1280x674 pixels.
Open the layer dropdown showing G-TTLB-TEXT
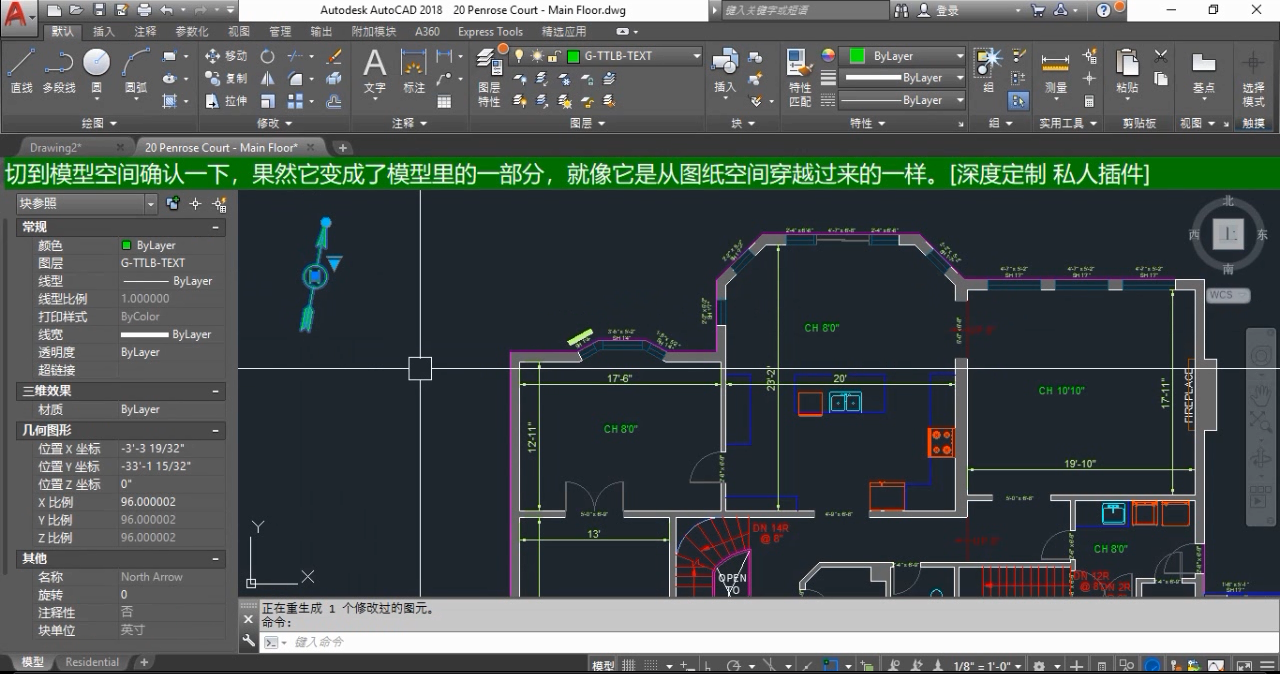pos(606,56)
